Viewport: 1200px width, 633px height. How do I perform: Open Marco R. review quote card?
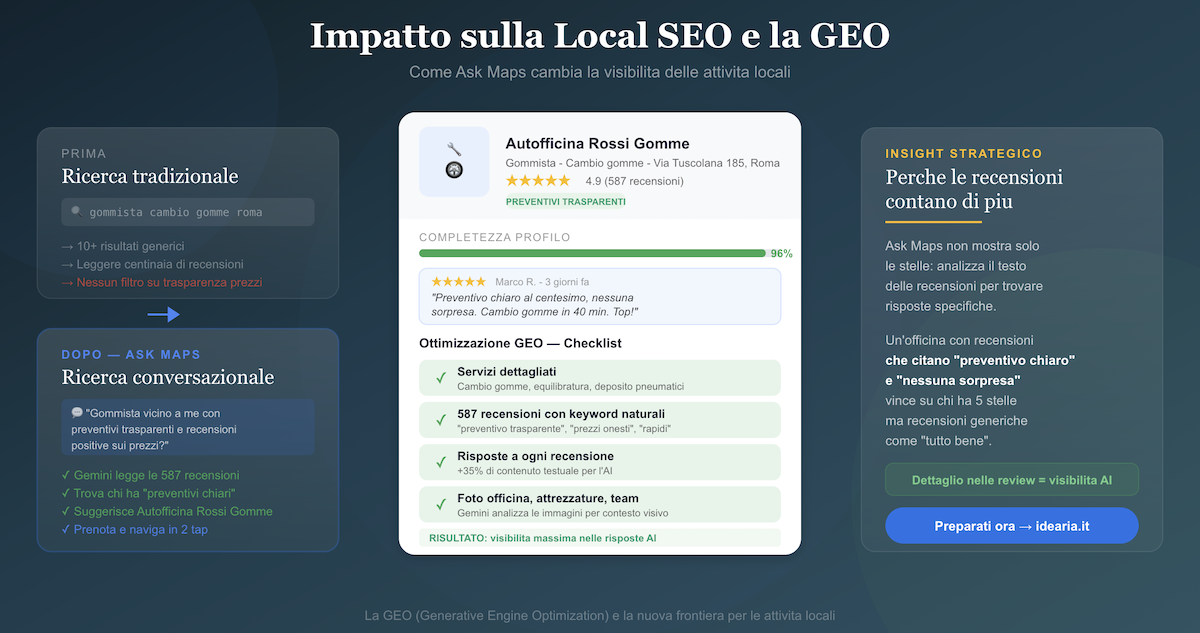coord(599,296)
